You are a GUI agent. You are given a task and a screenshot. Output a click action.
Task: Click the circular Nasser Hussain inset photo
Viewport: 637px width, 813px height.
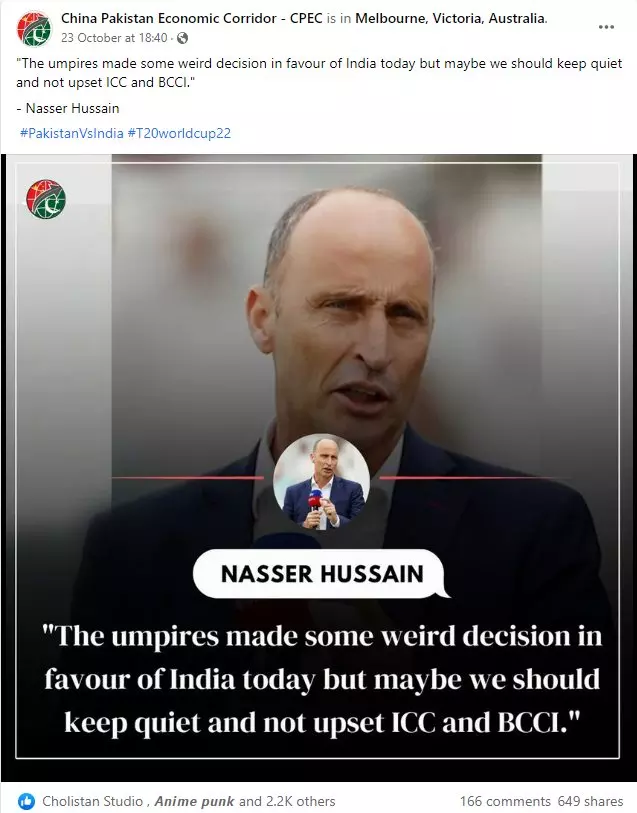click(x=321, y=482)
